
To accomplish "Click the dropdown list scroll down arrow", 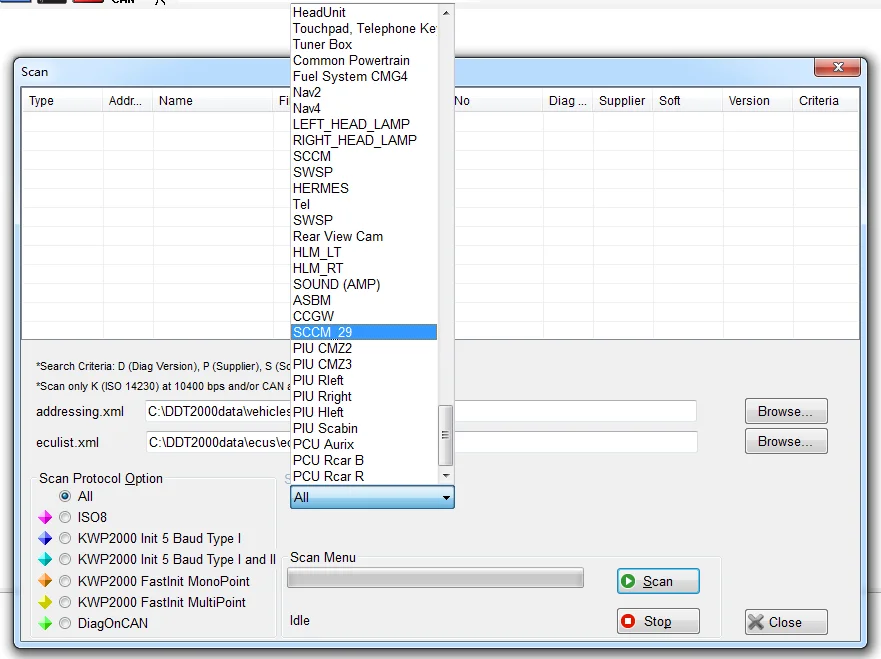I will coord(446,476).
